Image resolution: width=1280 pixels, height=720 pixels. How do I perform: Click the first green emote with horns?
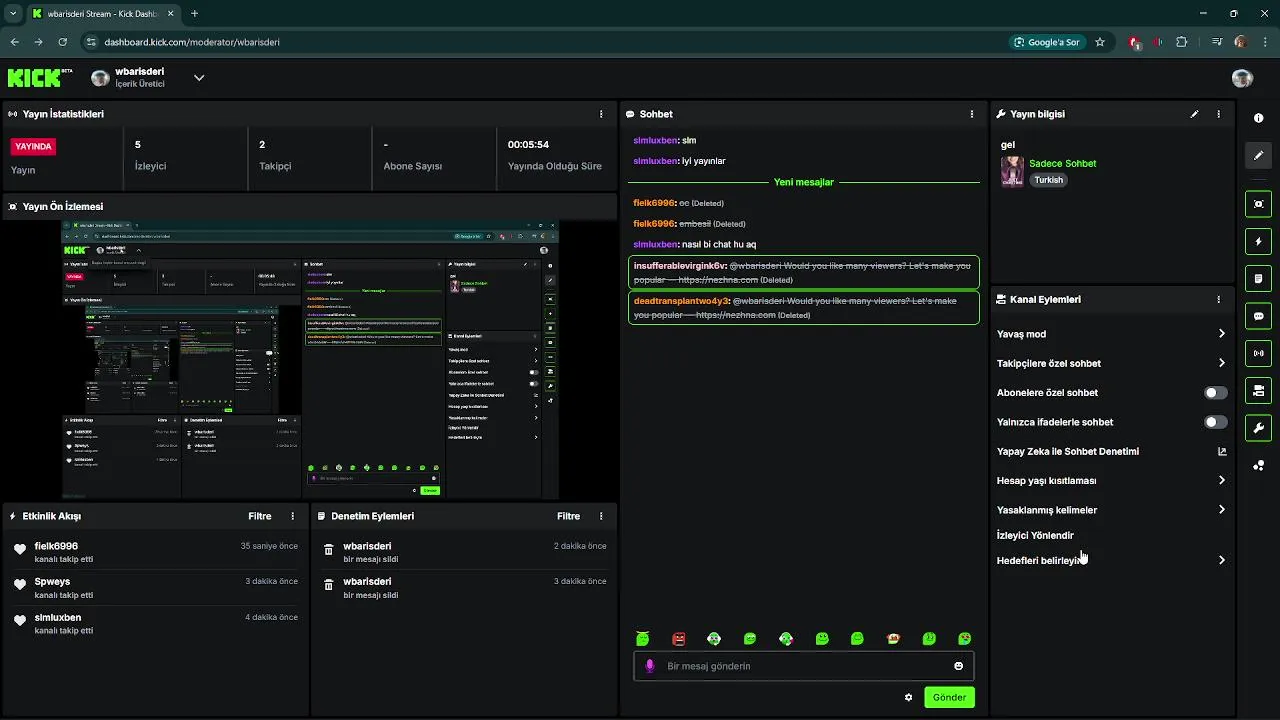643,638
